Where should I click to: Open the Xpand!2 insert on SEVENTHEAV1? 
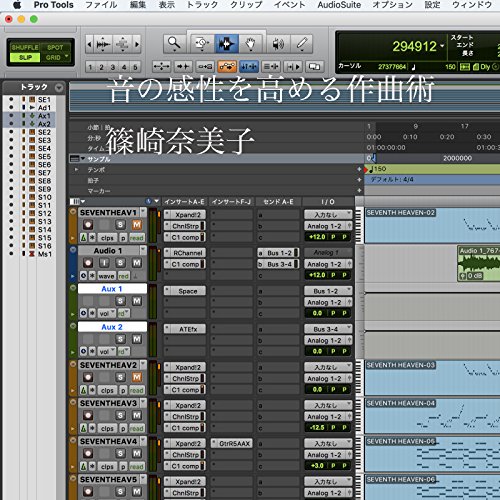pos(185,215)
